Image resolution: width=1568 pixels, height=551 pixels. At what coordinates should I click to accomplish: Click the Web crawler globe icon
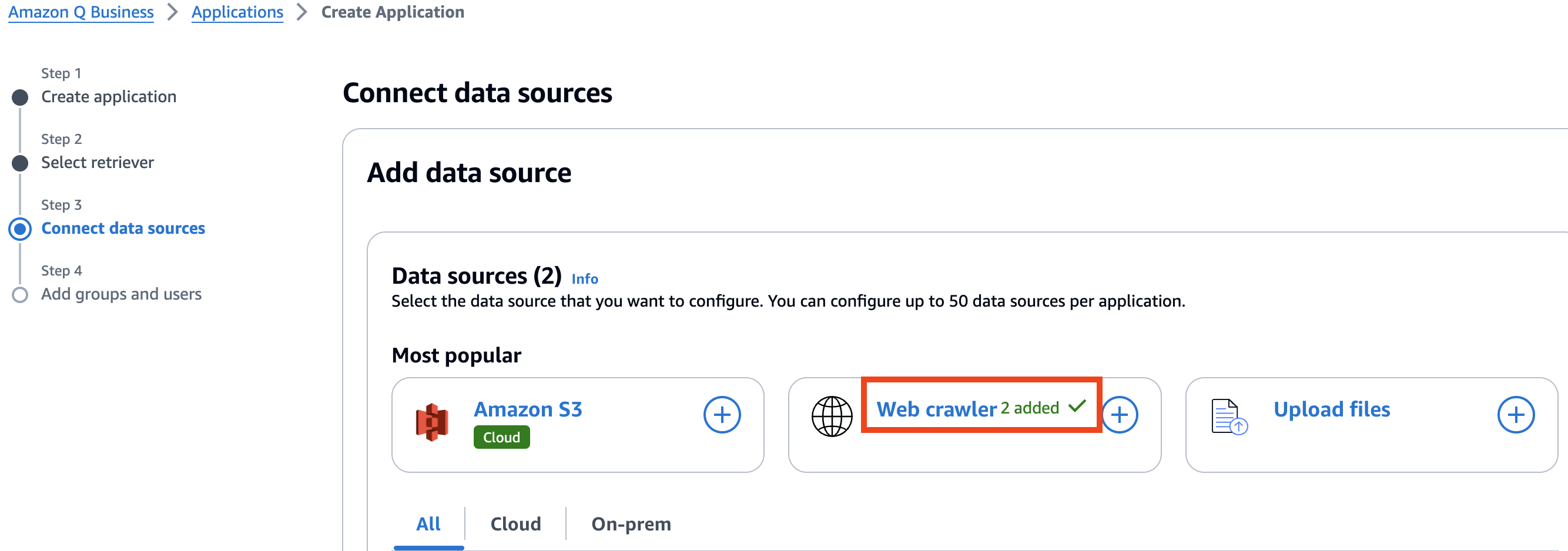[x=832, y=415]
